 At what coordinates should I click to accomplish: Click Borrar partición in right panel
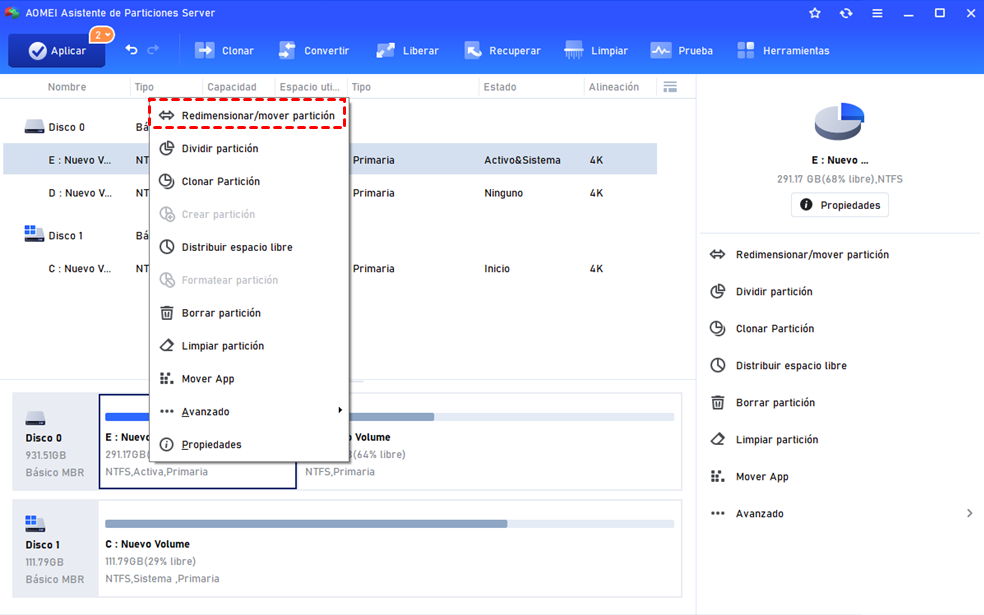pos(775,403)
